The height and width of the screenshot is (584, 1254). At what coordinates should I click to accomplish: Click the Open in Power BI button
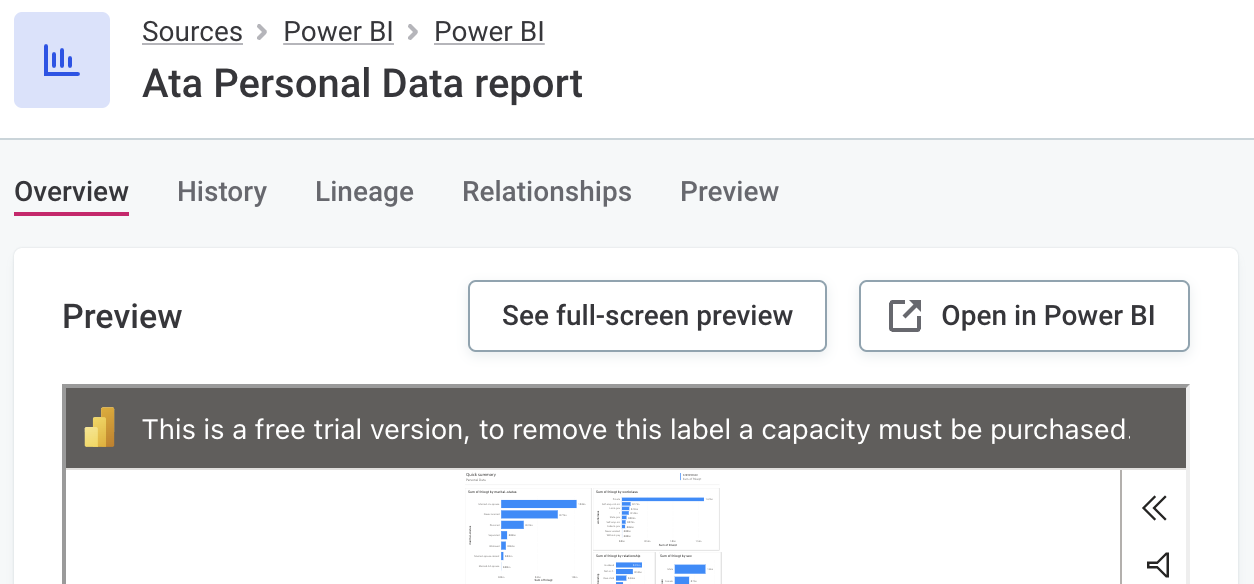tap(1024, 316)
